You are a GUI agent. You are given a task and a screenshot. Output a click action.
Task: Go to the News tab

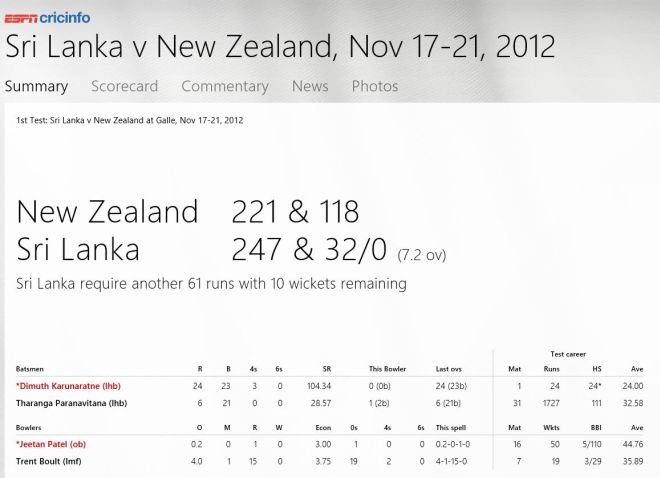pyautogui.click(x=310, y=86)
